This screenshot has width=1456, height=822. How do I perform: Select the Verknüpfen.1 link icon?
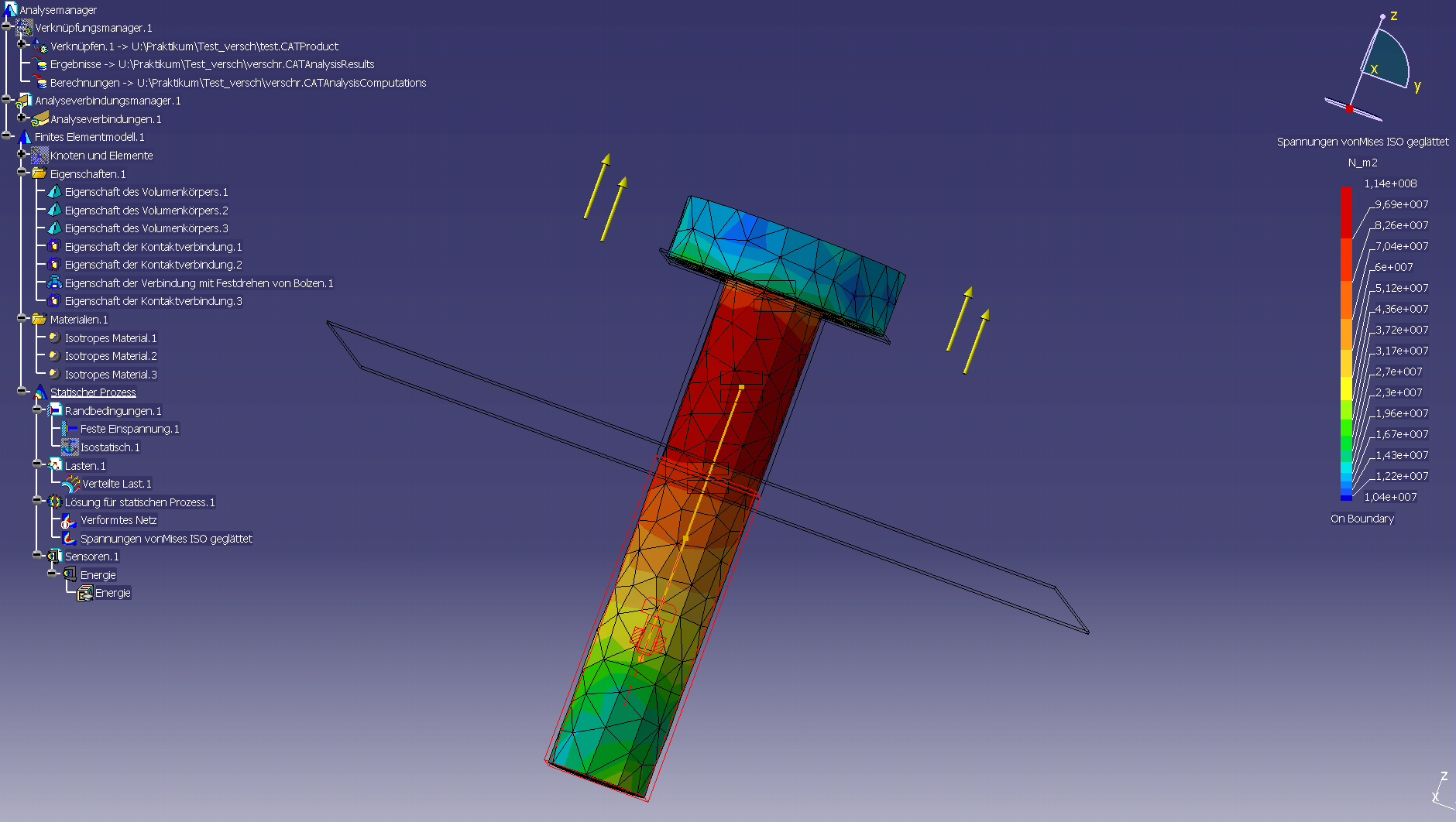coord(40,46)
